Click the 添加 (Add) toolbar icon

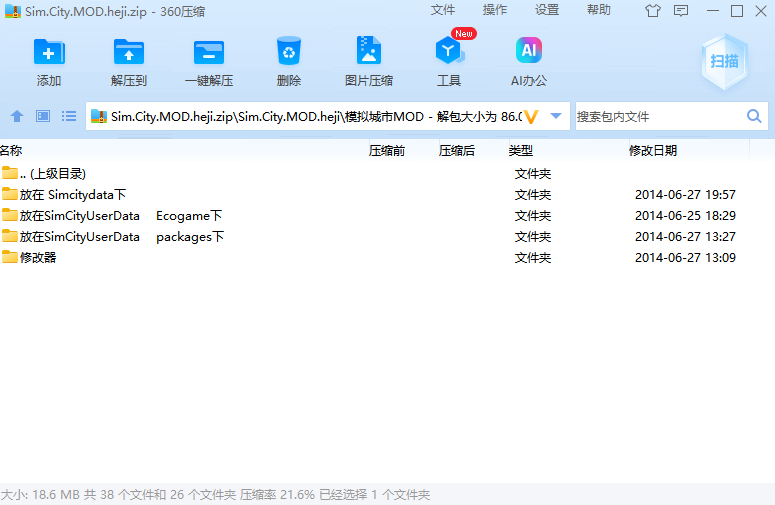coord(49,52)
